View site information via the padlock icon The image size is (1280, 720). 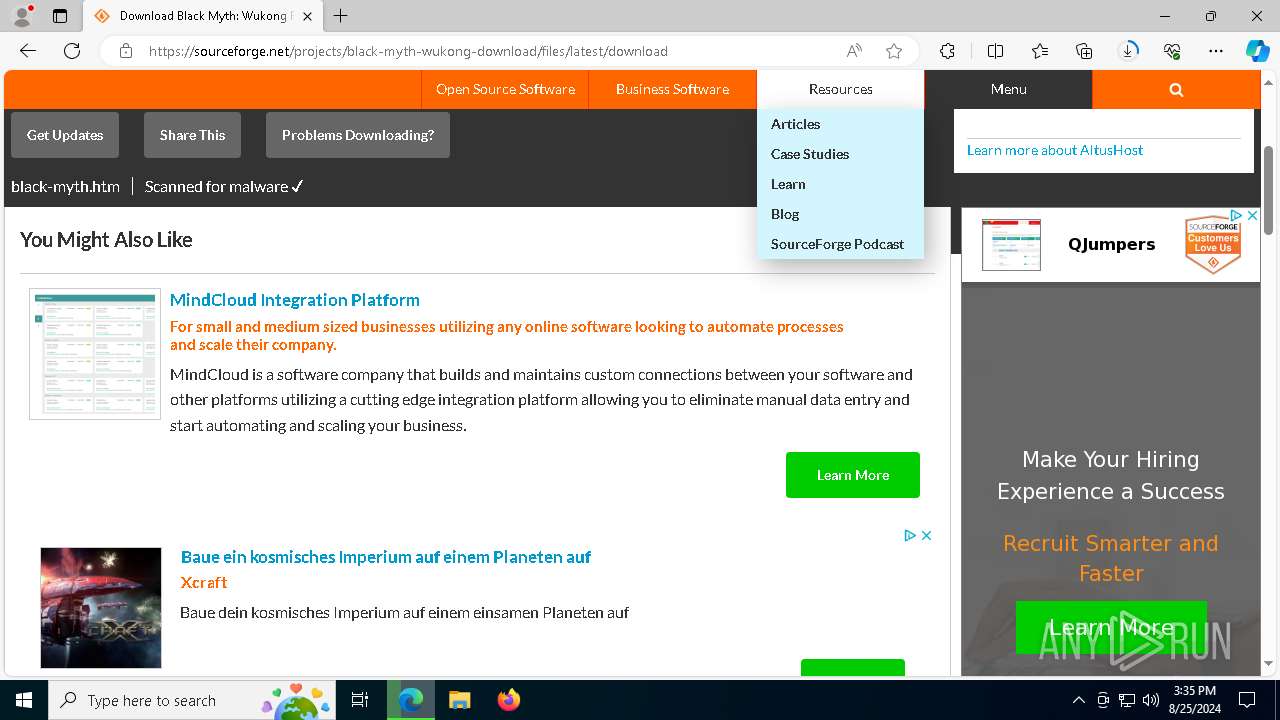(126, 51)
